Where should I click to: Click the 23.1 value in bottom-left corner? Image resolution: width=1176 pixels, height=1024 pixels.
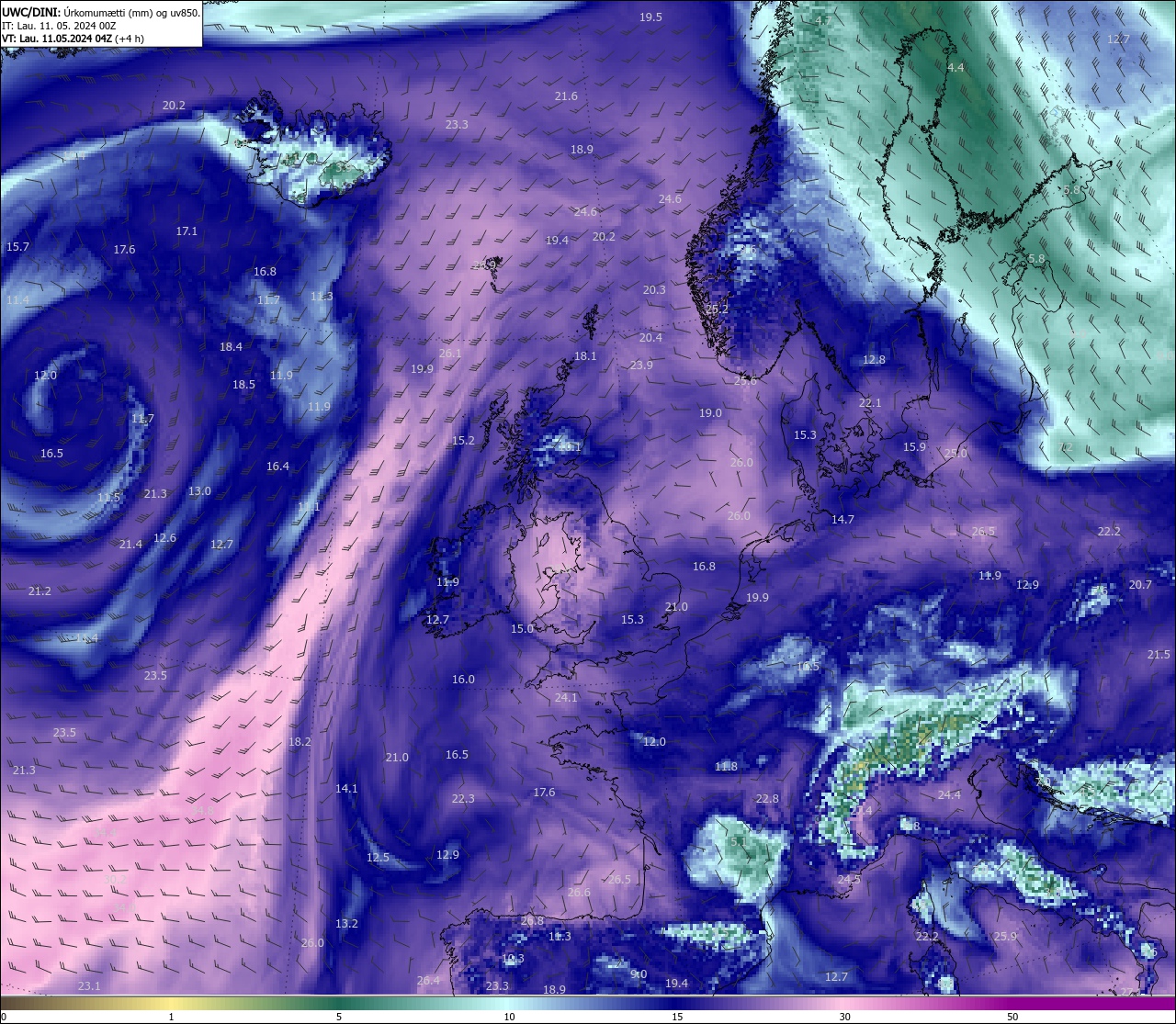89,986
